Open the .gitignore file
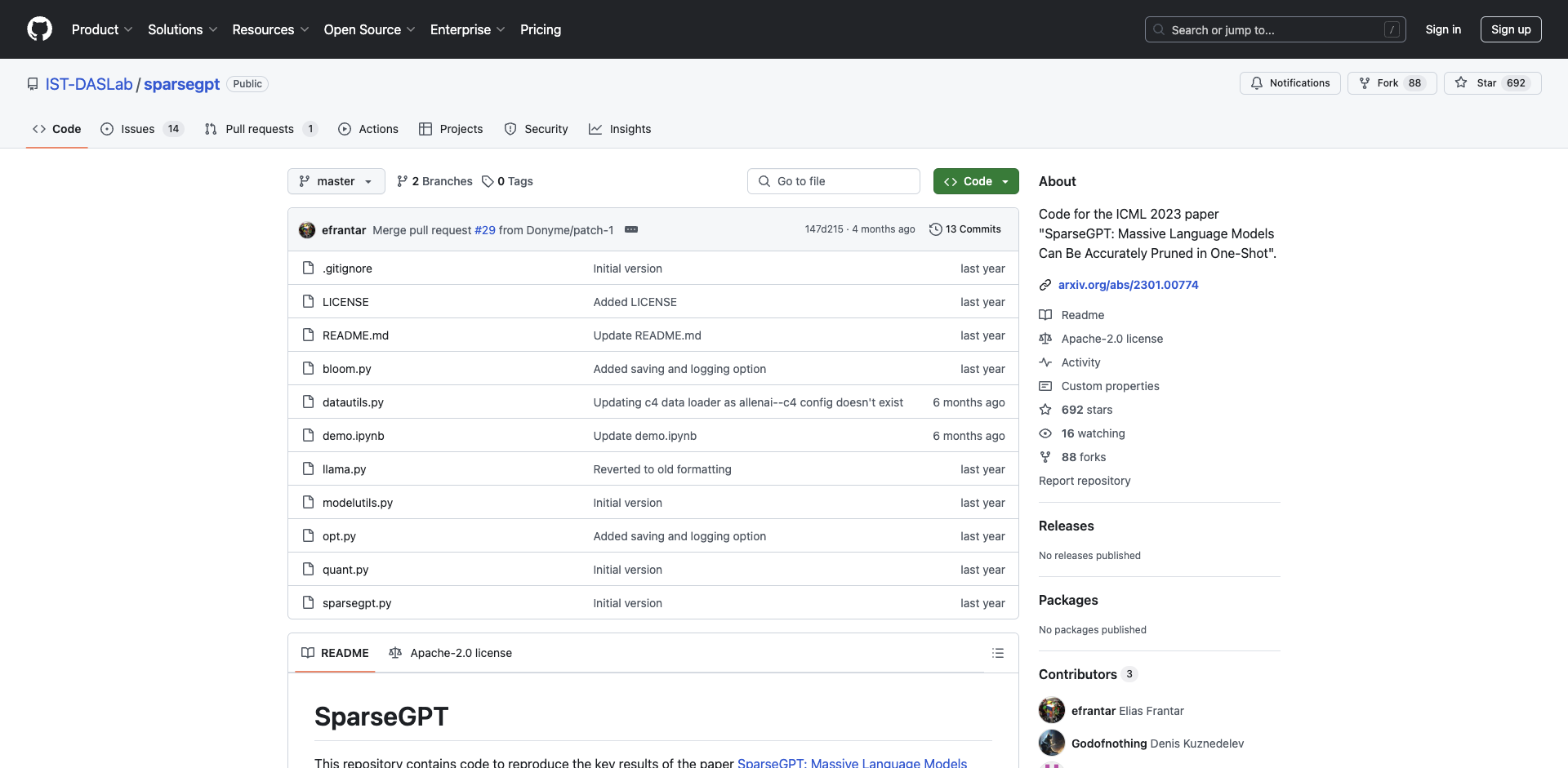The image size is (1568, 768). [x=347, y=269]
